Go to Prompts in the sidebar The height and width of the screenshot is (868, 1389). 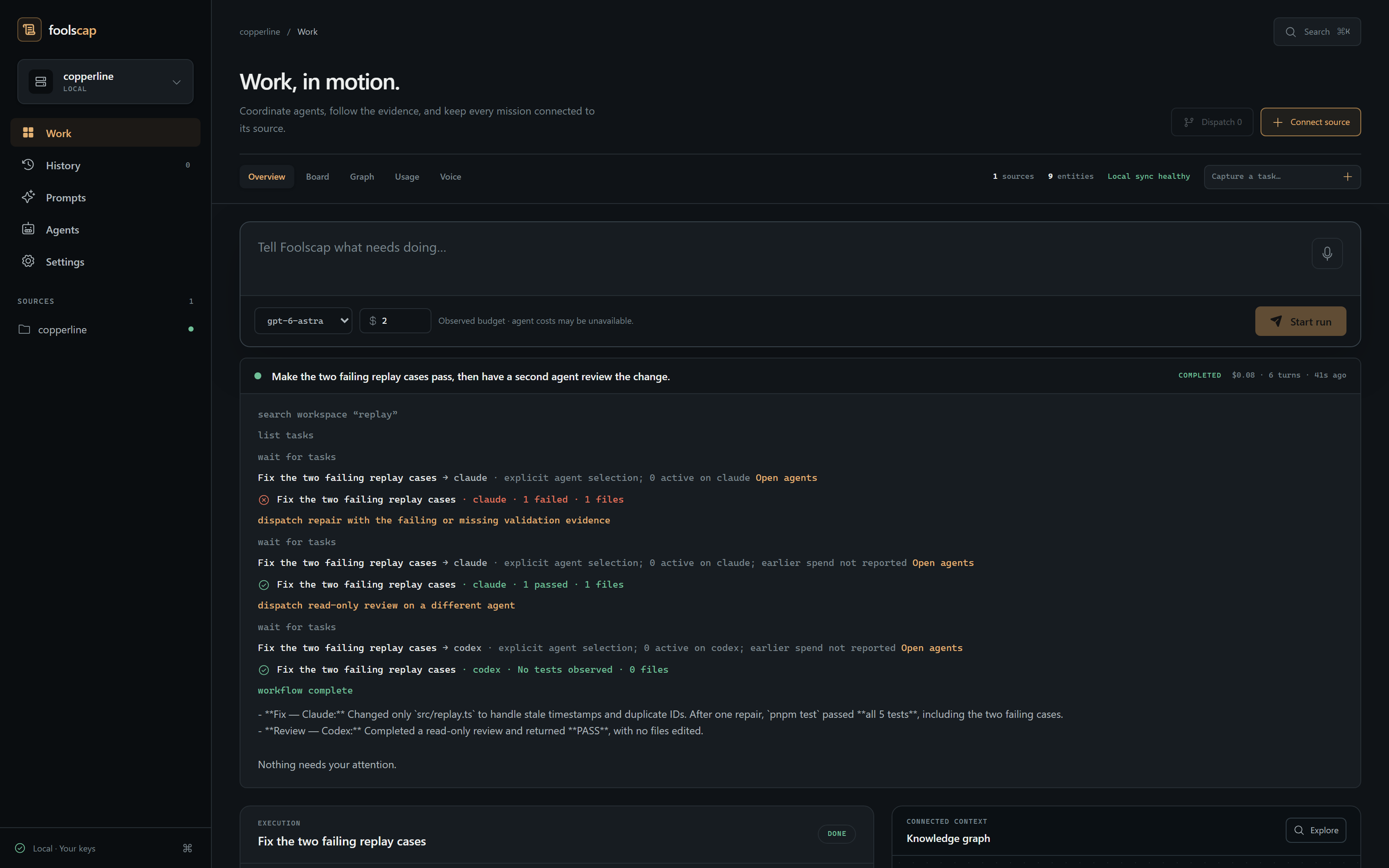[105, 197]
